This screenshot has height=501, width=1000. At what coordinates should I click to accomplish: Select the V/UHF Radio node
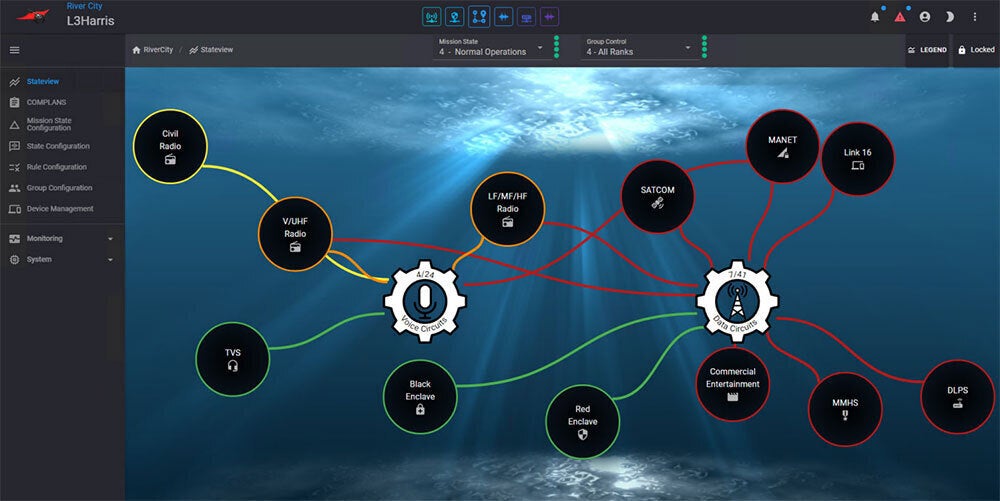295,234
